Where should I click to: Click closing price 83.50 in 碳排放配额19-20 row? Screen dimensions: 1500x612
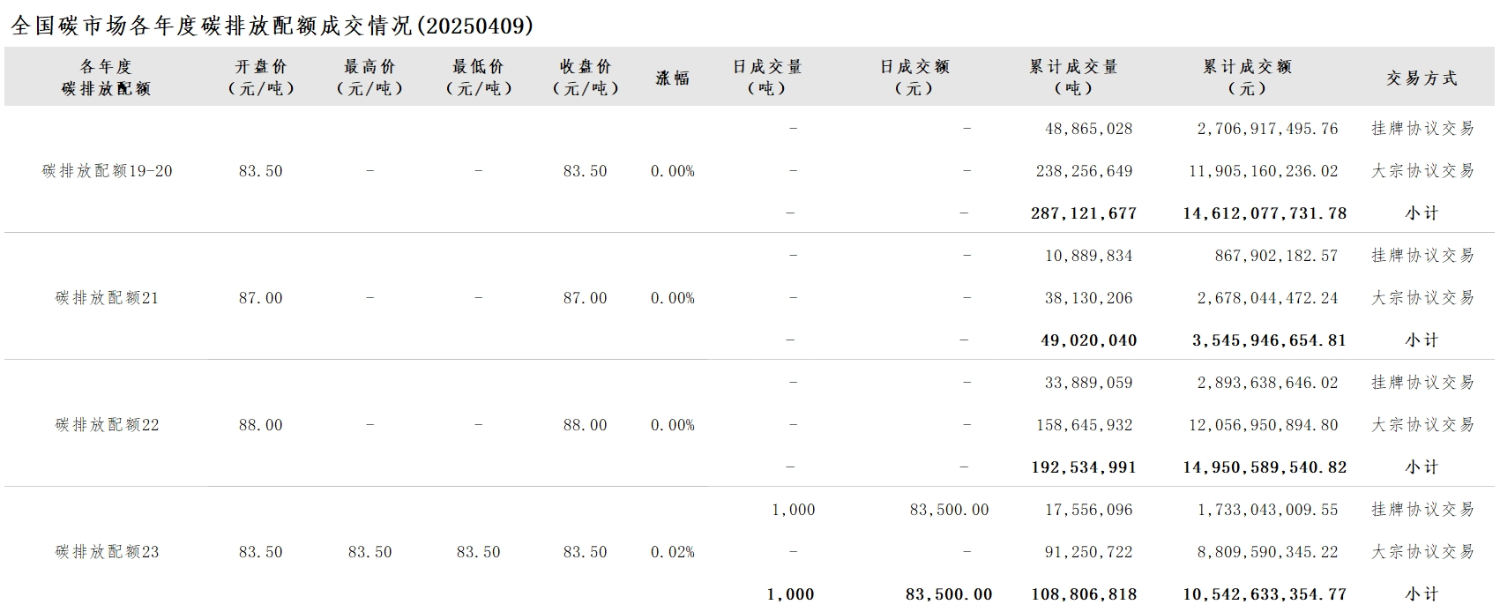[x=585, y=171]
